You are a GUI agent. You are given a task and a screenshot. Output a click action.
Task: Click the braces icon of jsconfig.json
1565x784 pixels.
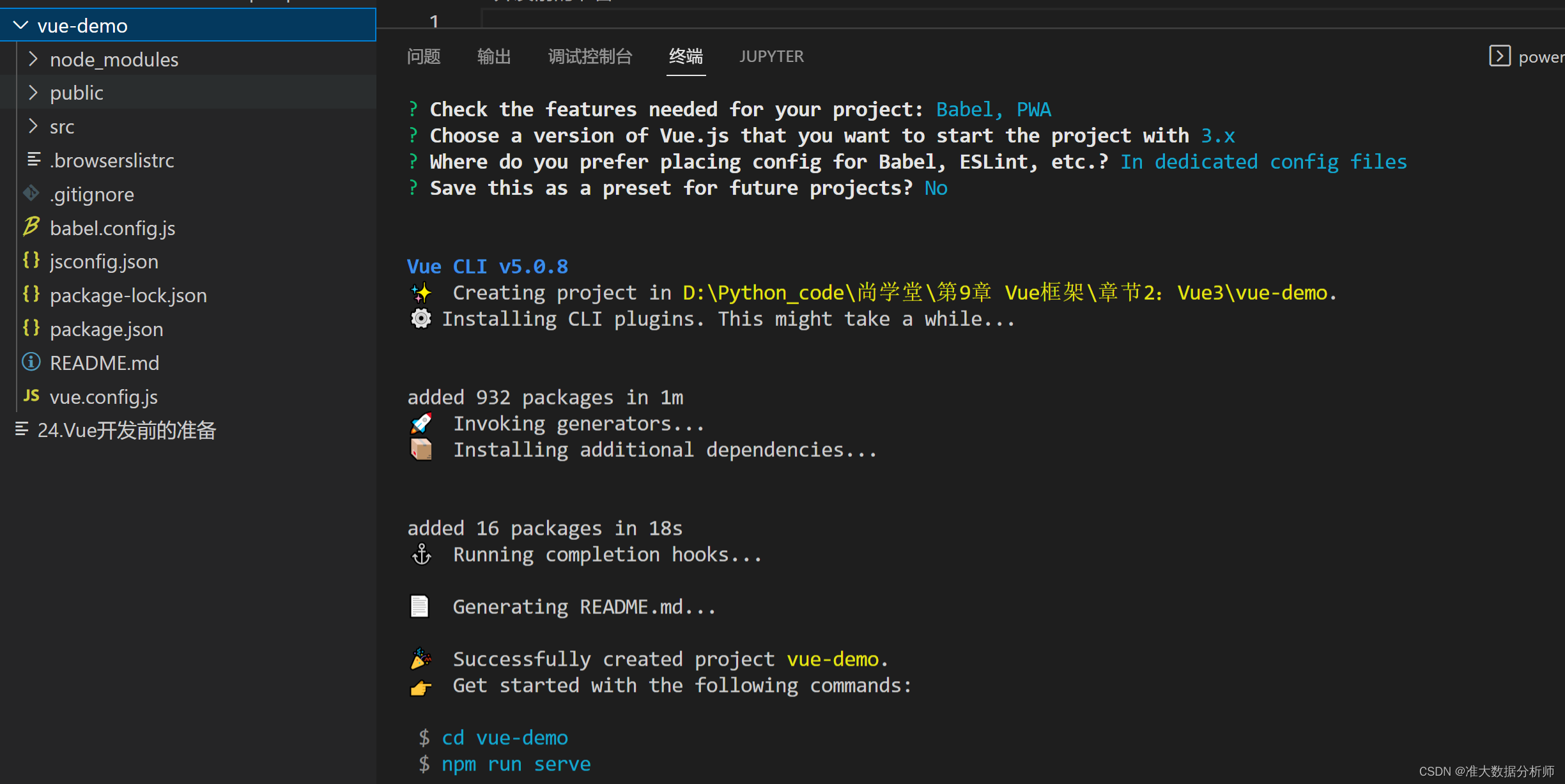pyautogui.click(x=31, y=261)
